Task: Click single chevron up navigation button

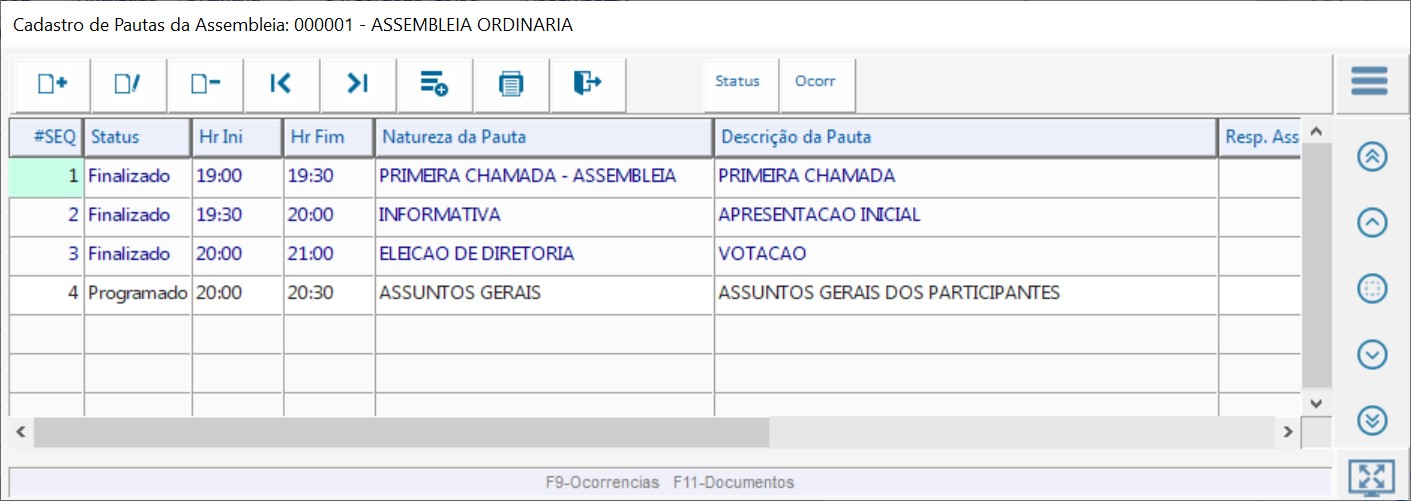Action: [1372, 223]
